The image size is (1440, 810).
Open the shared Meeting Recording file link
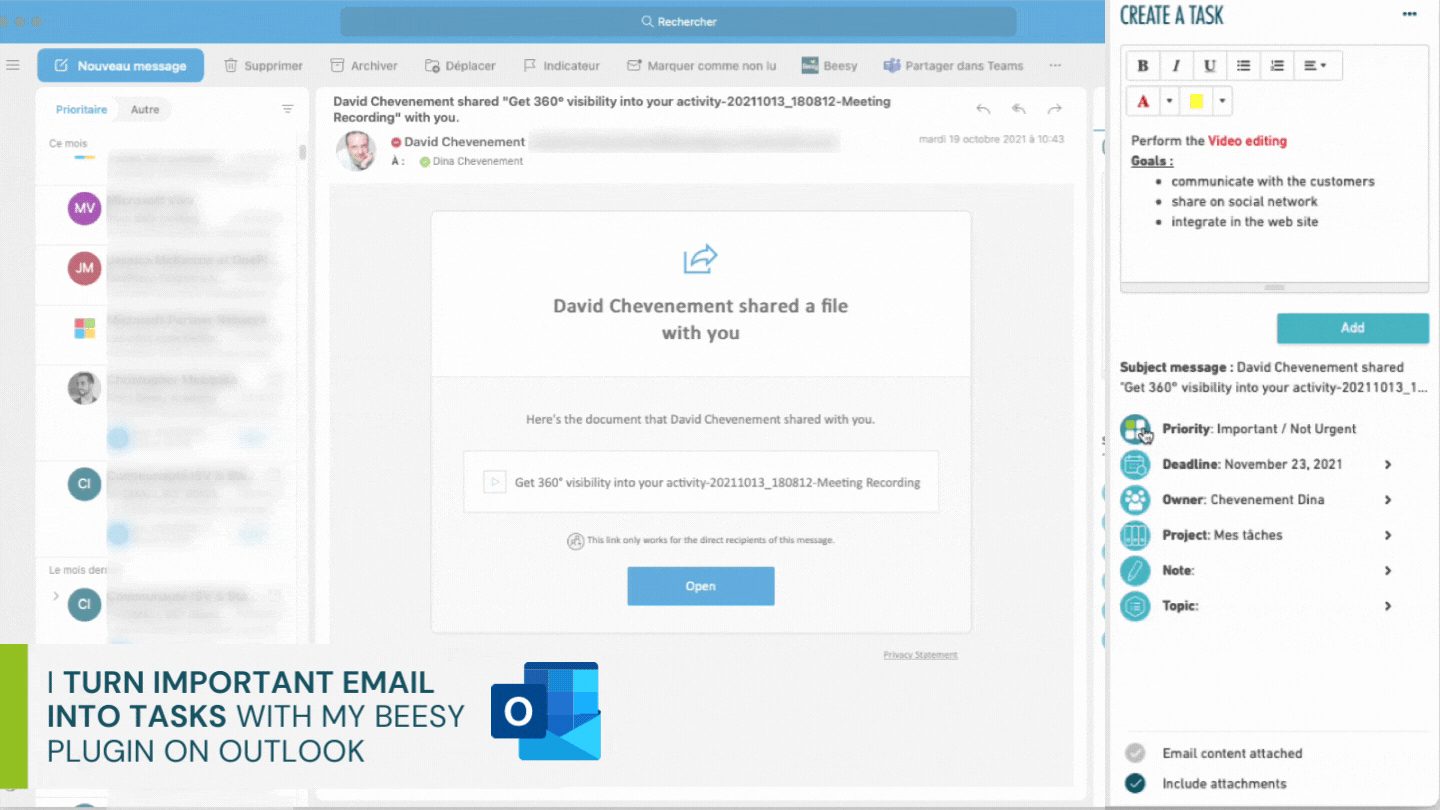pos(701,482)
